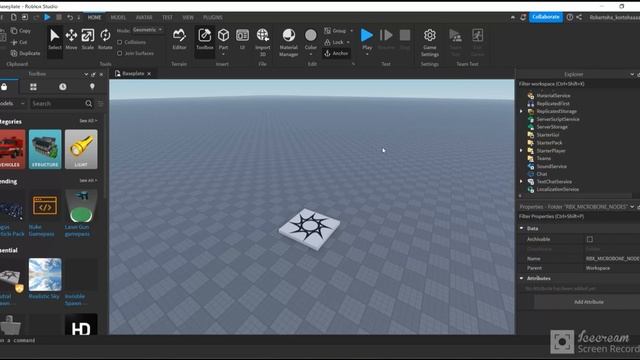640x360 pixels.
Task: Open the Toolbox recent clock tab
Action: coord(62,87)
